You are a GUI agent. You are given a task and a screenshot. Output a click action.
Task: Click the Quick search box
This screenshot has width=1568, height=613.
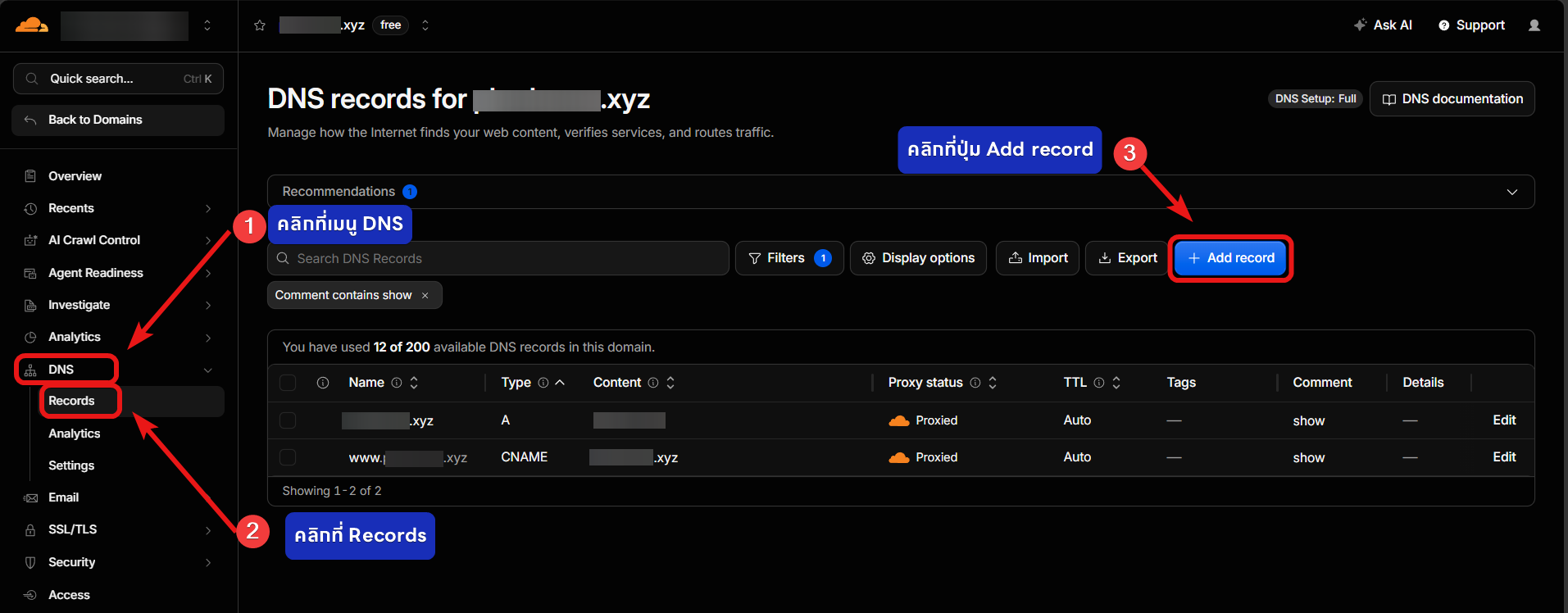click(x=118, y=79)
